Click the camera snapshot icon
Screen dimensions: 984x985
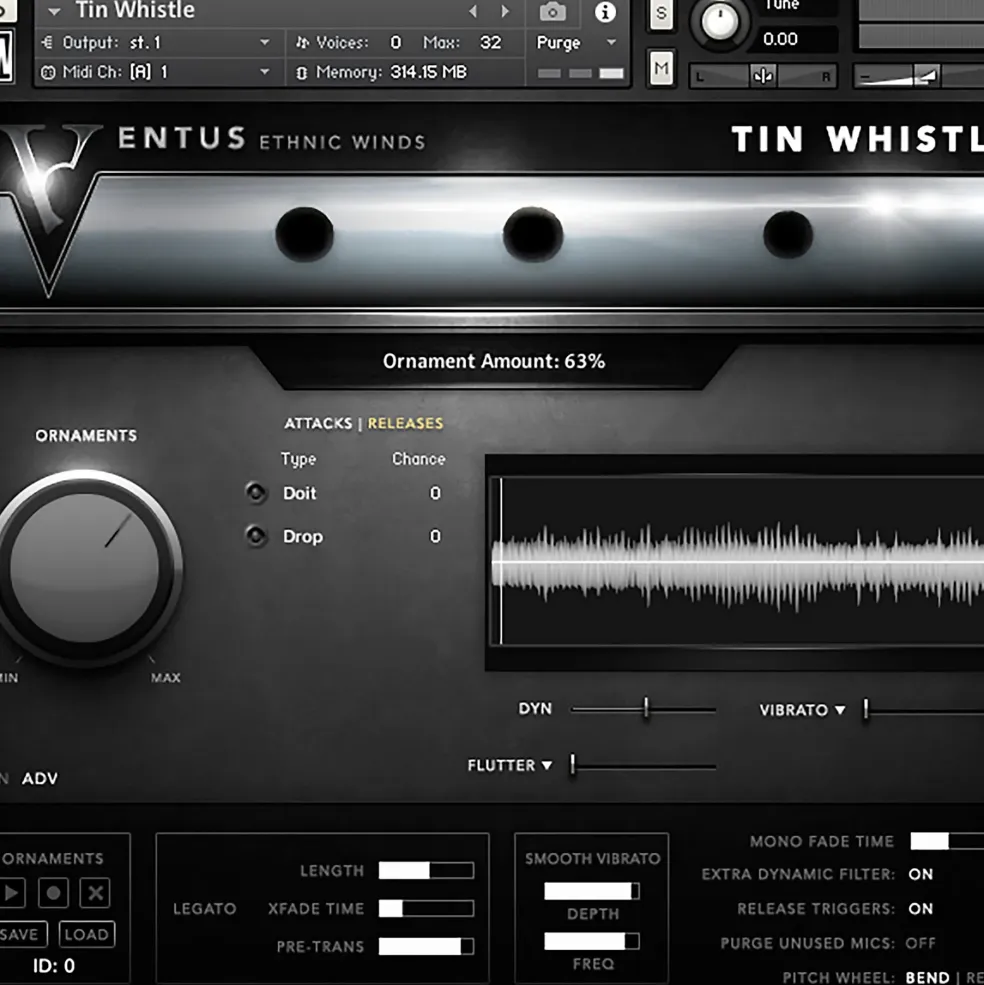pos(552,11)
